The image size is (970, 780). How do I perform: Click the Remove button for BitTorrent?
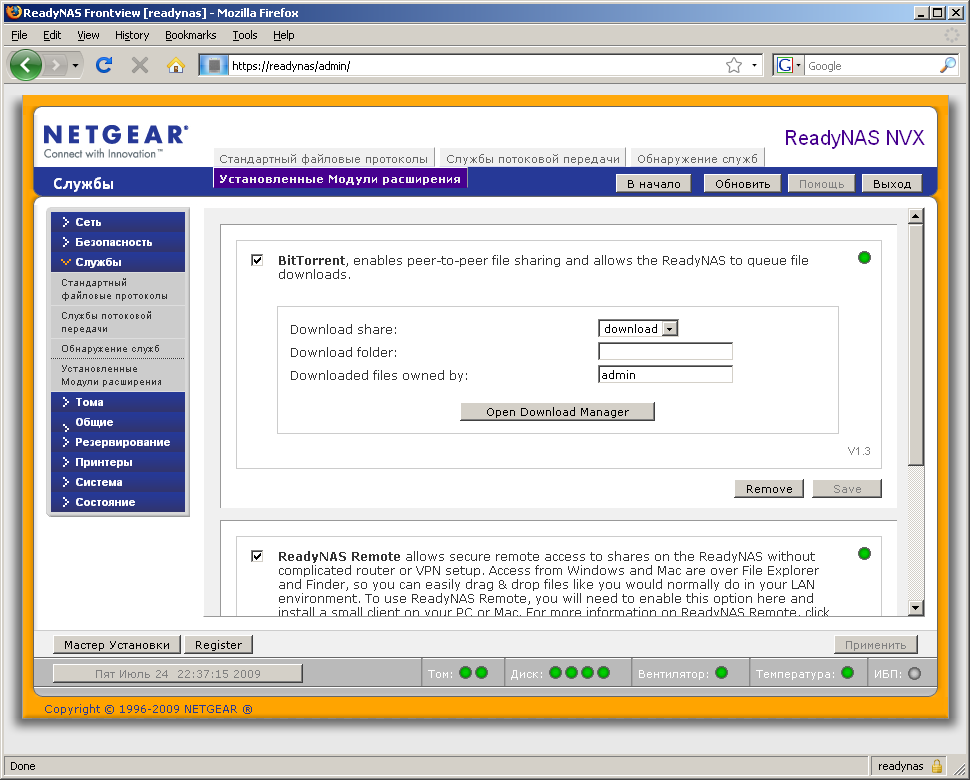769,489
